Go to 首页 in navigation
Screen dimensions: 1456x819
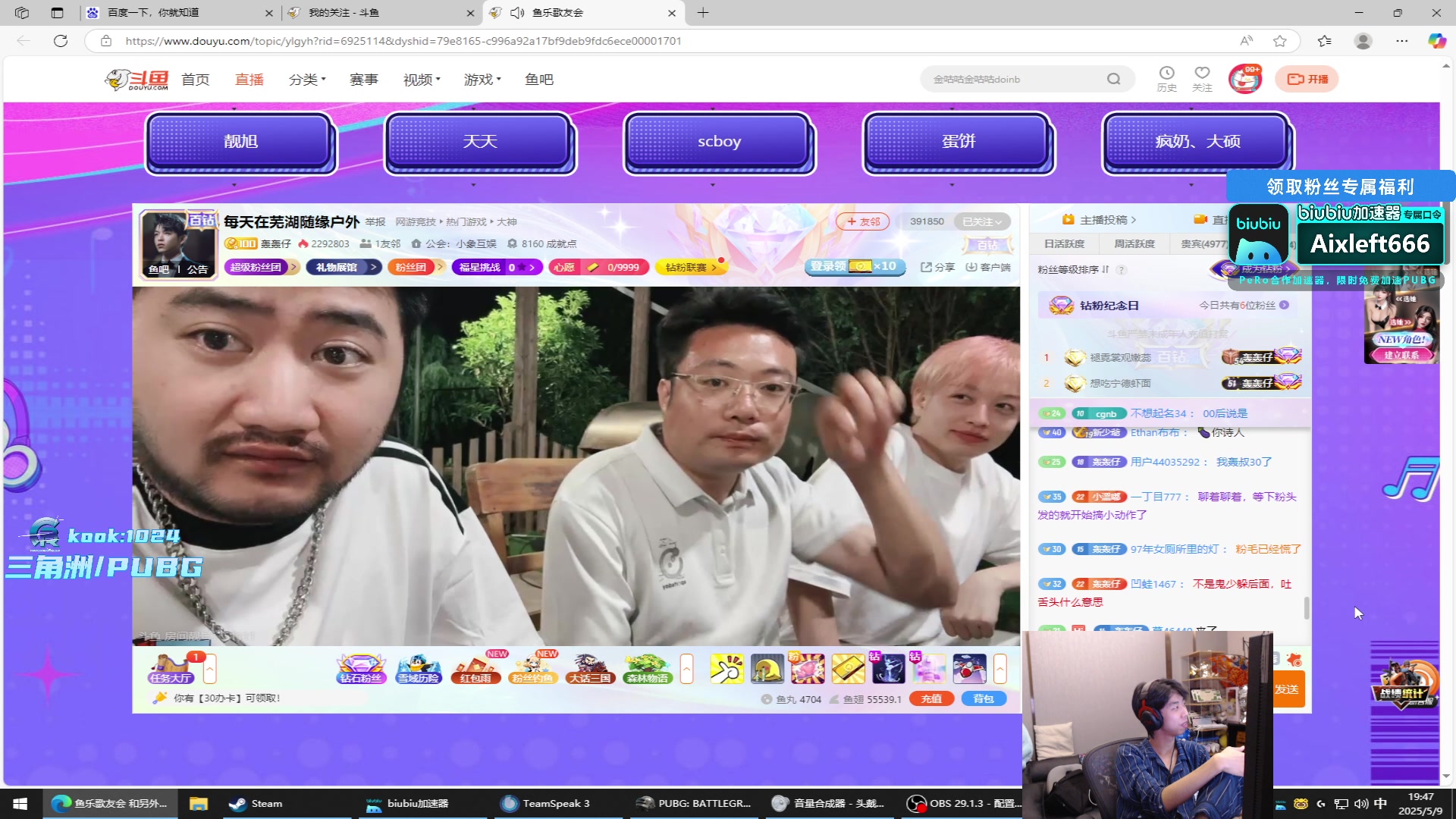click(195, 79)
